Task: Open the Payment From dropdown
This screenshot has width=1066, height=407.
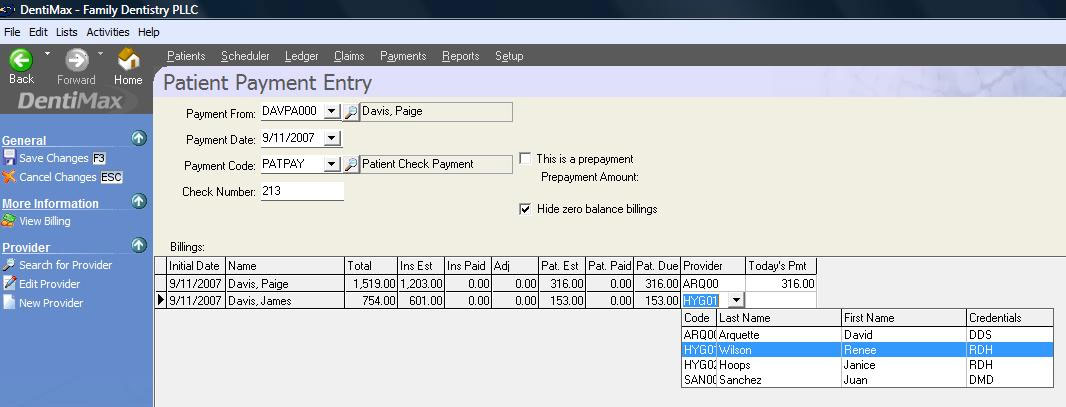Action: pyautogui.click(x=332, y=111)
